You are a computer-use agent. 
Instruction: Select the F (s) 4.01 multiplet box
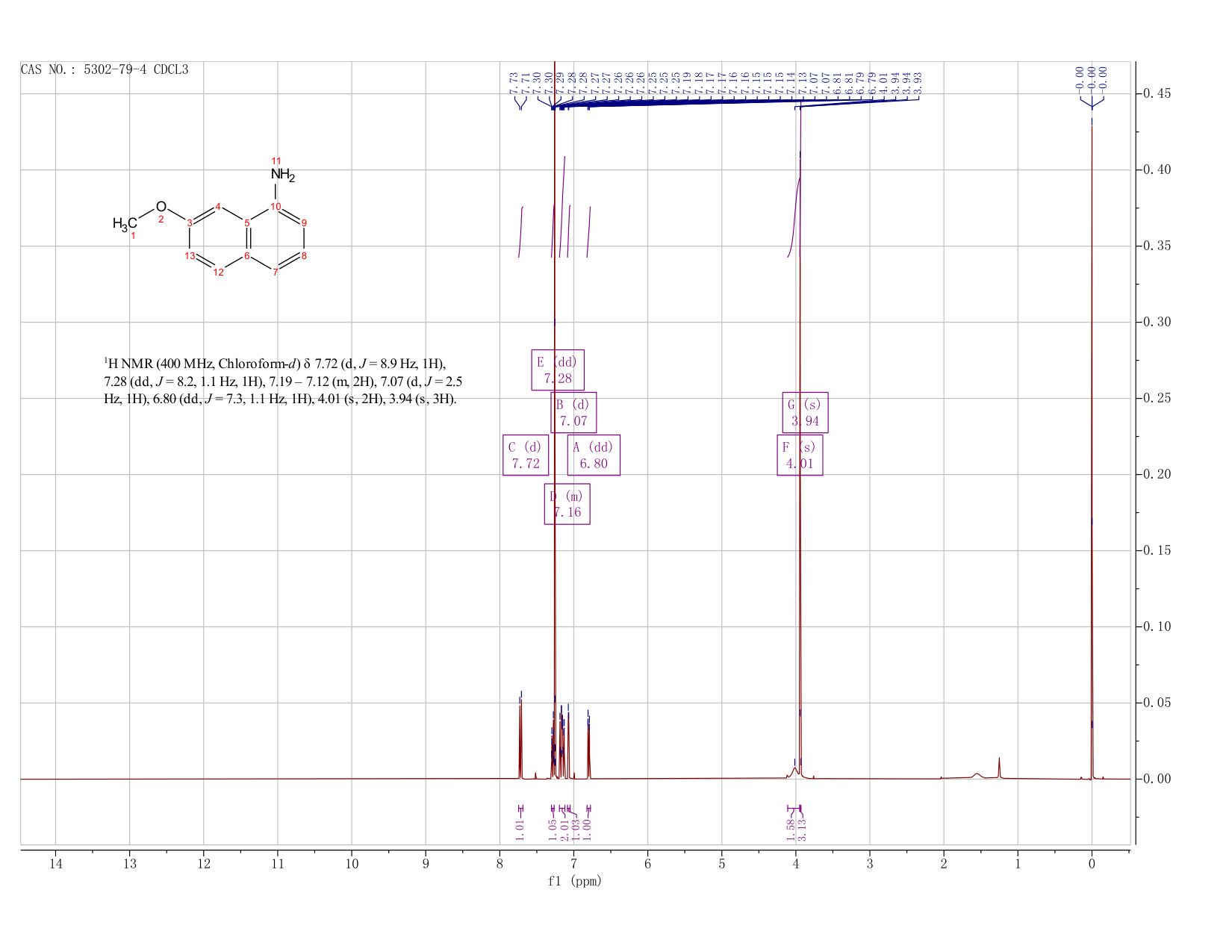[x=800, y=455]
